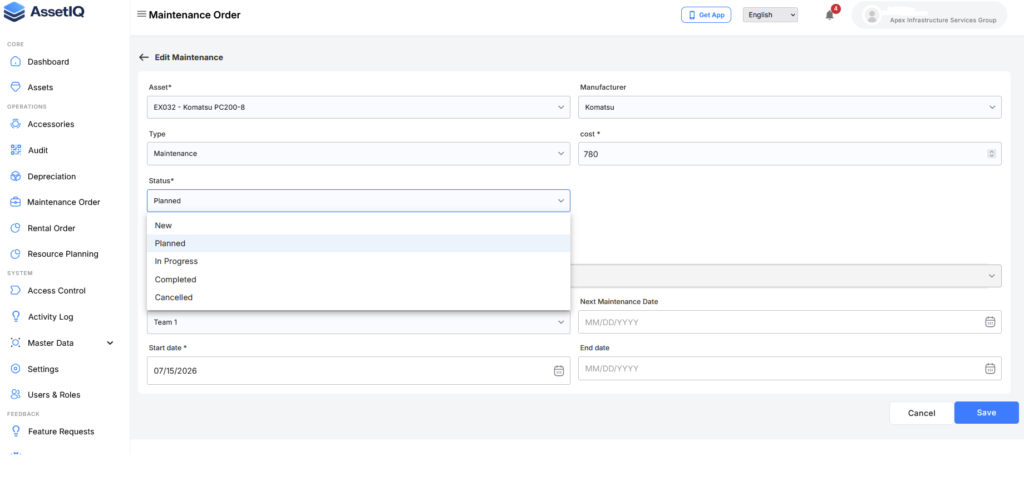Toggle the hamburger menu icon
The height and width of the screenshot is (485, 1024).
point(141,14)
